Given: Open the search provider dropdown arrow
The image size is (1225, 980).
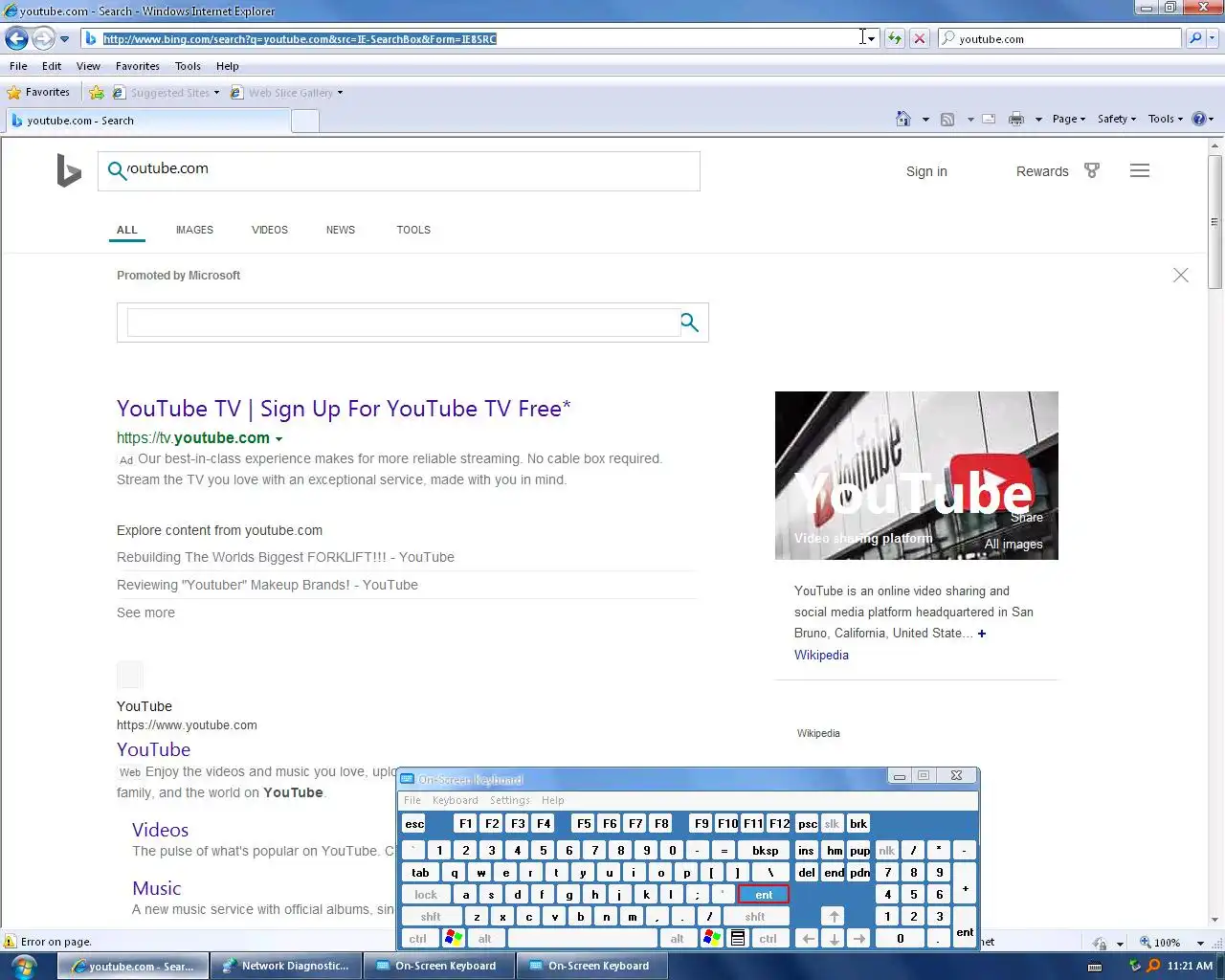Looking at the screenshot, I should pos(1214,38).
